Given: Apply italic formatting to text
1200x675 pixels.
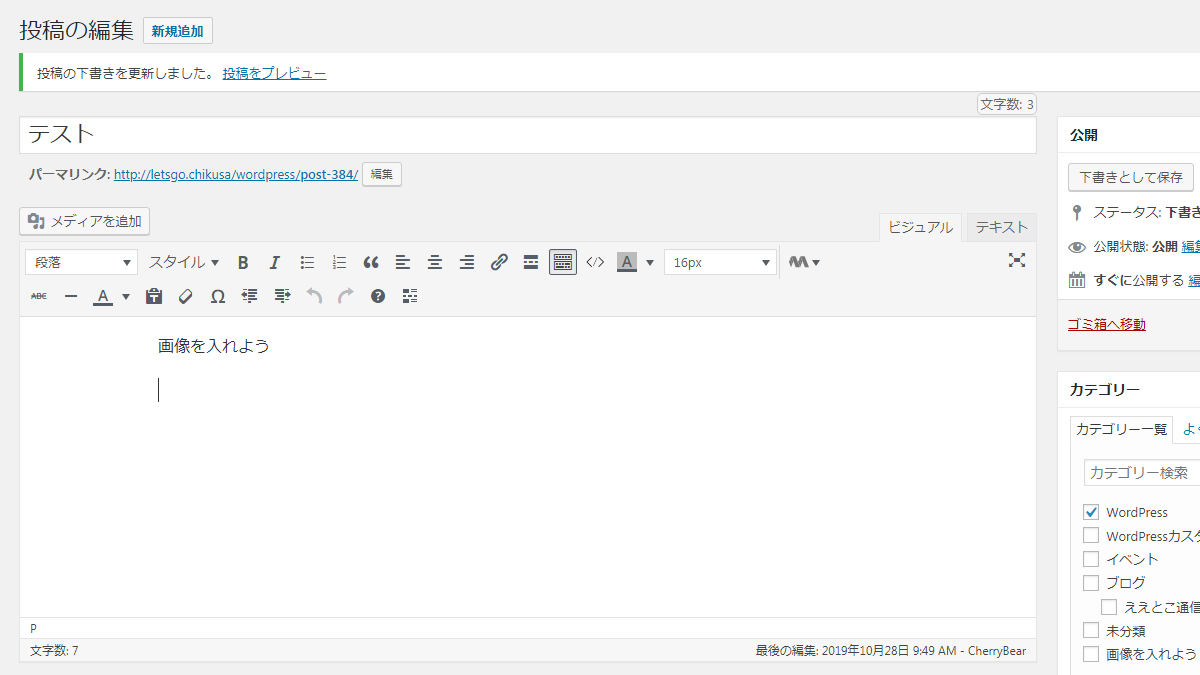Looking at the screenshot, I should [x=275, y=262].
